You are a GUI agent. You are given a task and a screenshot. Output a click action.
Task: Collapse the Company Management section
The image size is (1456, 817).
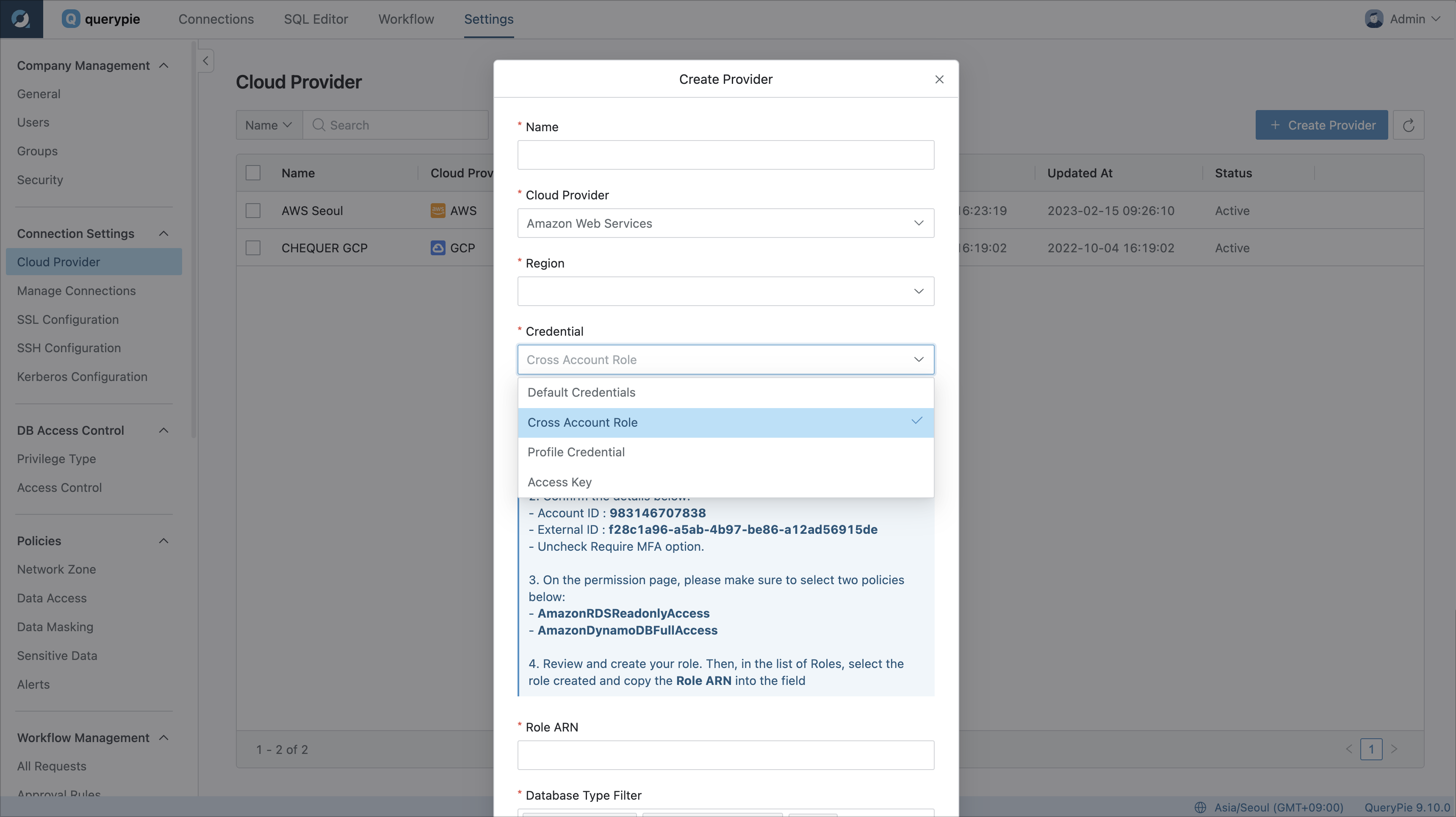[x=164, y=66]
